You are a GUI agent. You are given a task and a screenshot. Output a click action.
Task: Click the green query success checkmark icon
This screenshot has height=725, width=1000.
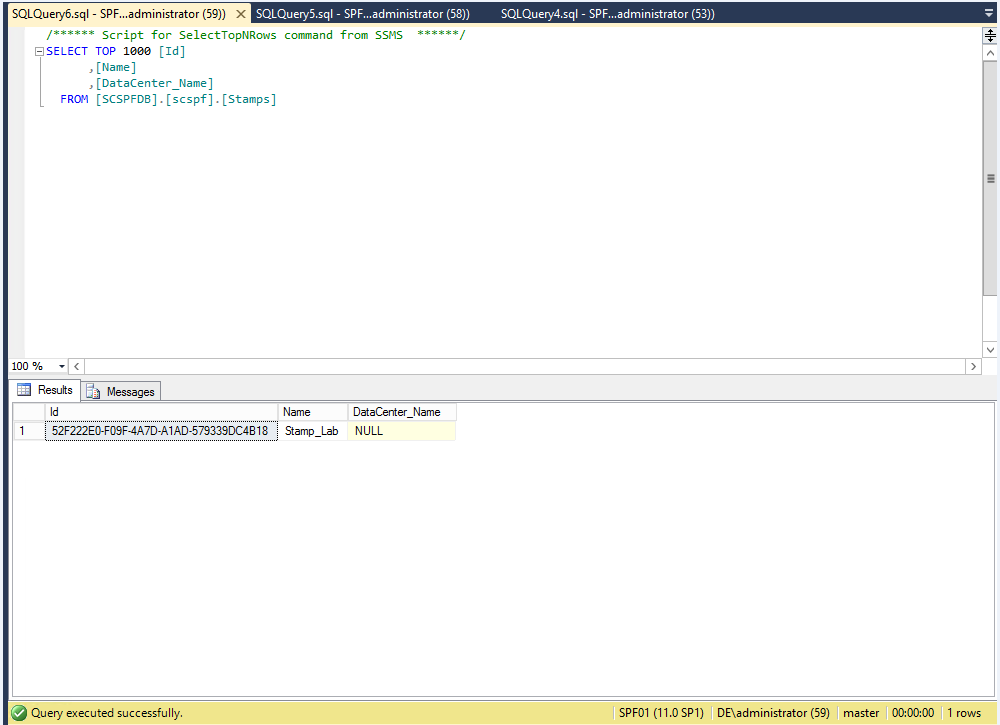[19, 713]
